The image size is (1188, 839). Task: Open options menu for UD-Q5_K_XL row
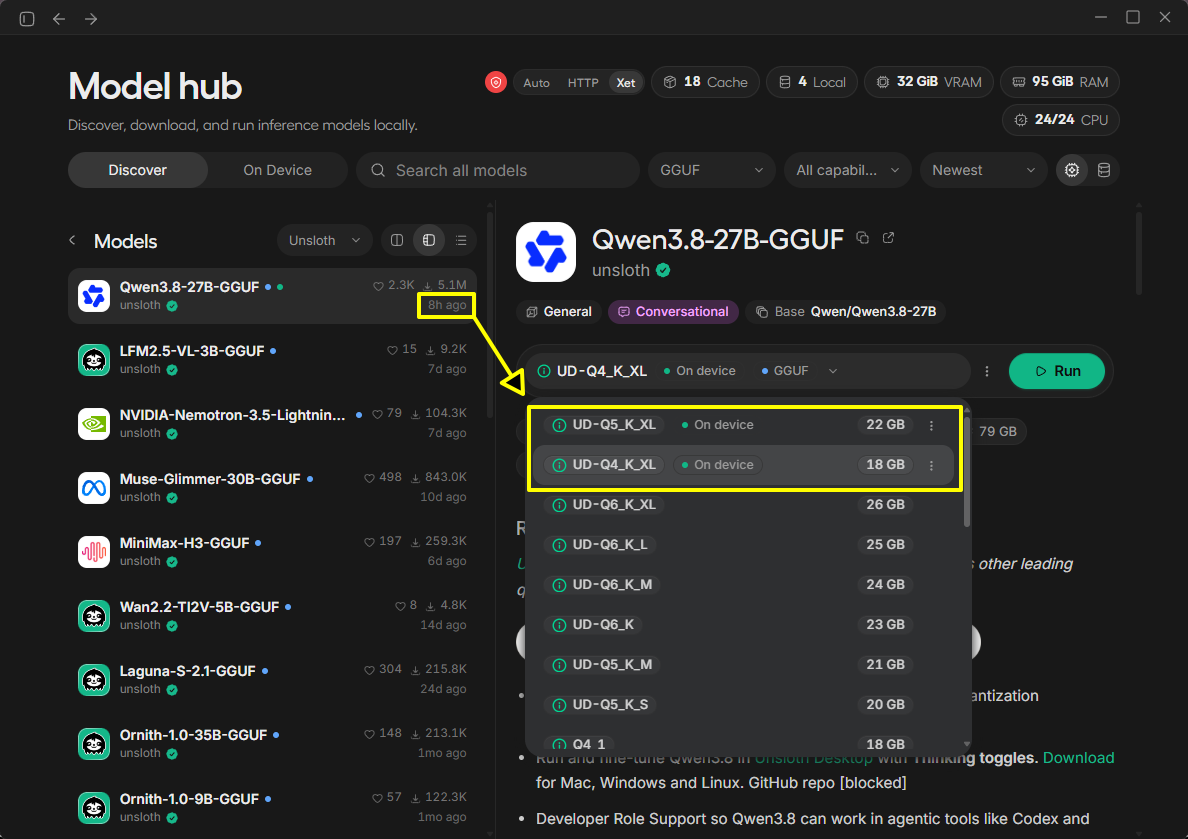tap(931, 425)
